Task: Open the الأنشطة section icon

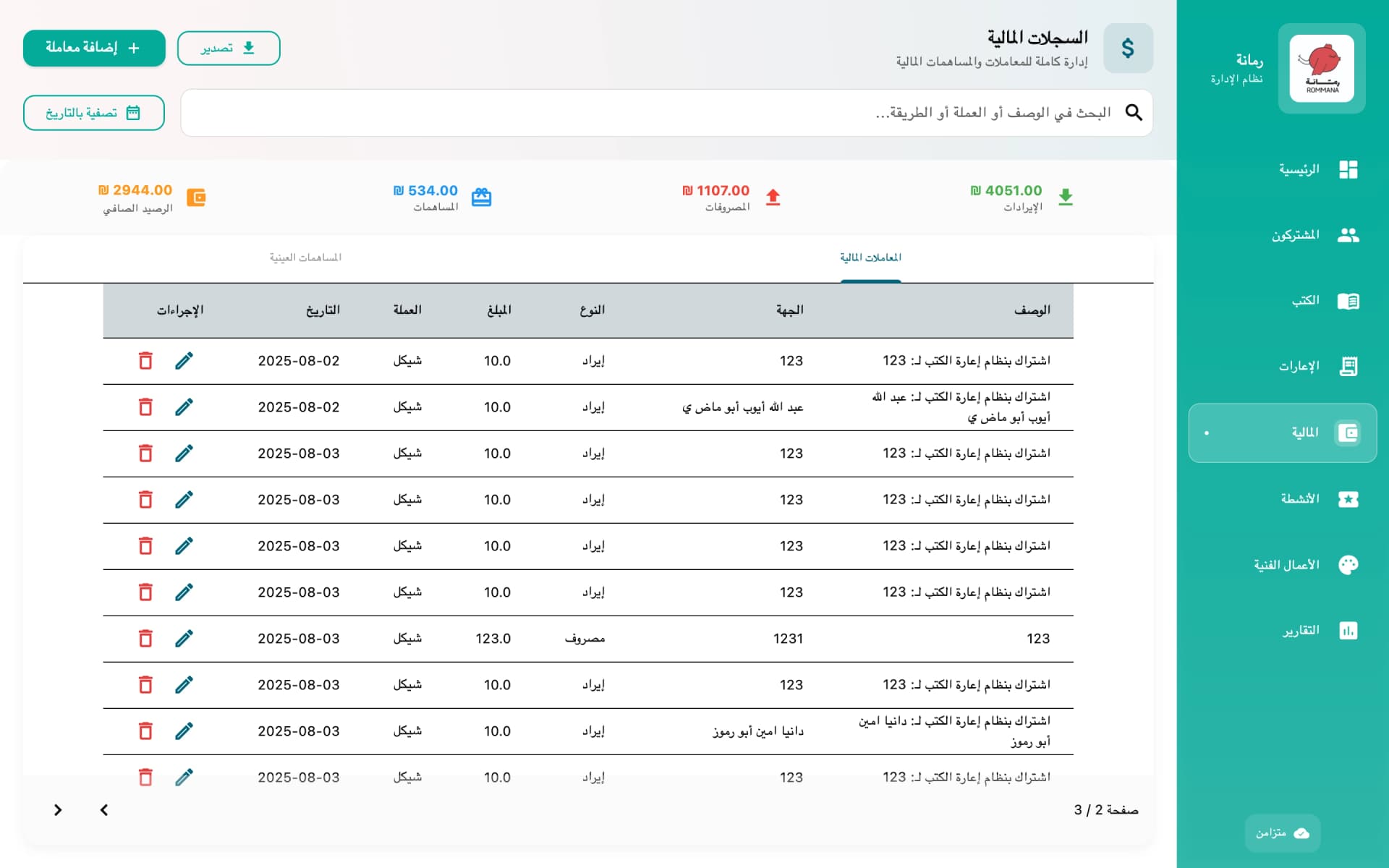Action: pyautogui.click(x=1348, y=499)
